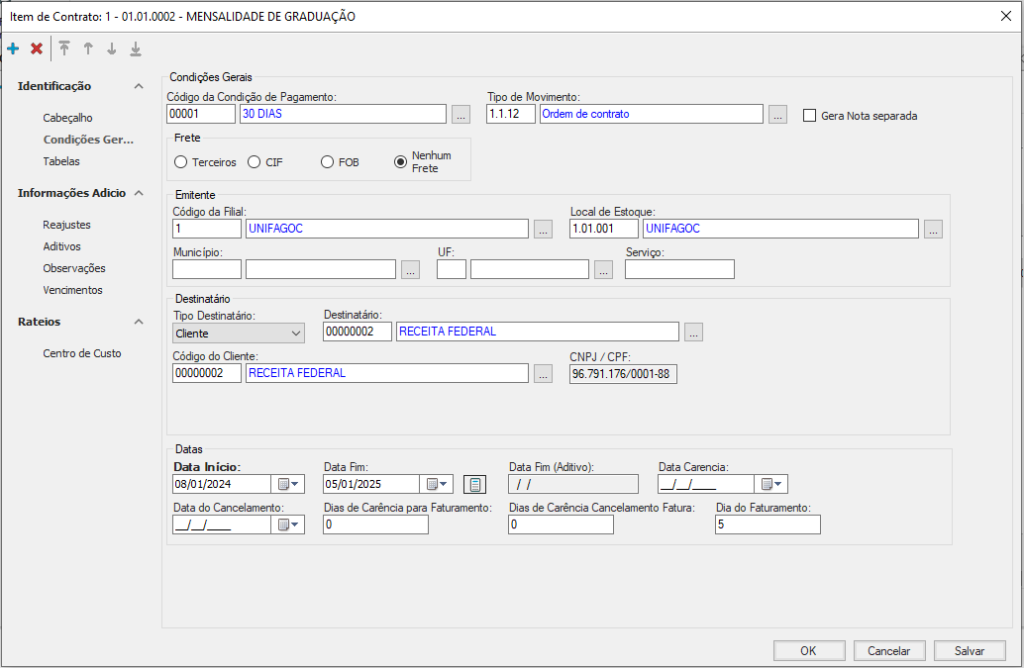Image resolution: width=1024 pixels, height=668 pixels.
Task: Collapse the Identificação section
Action: (x=139, y=86)
